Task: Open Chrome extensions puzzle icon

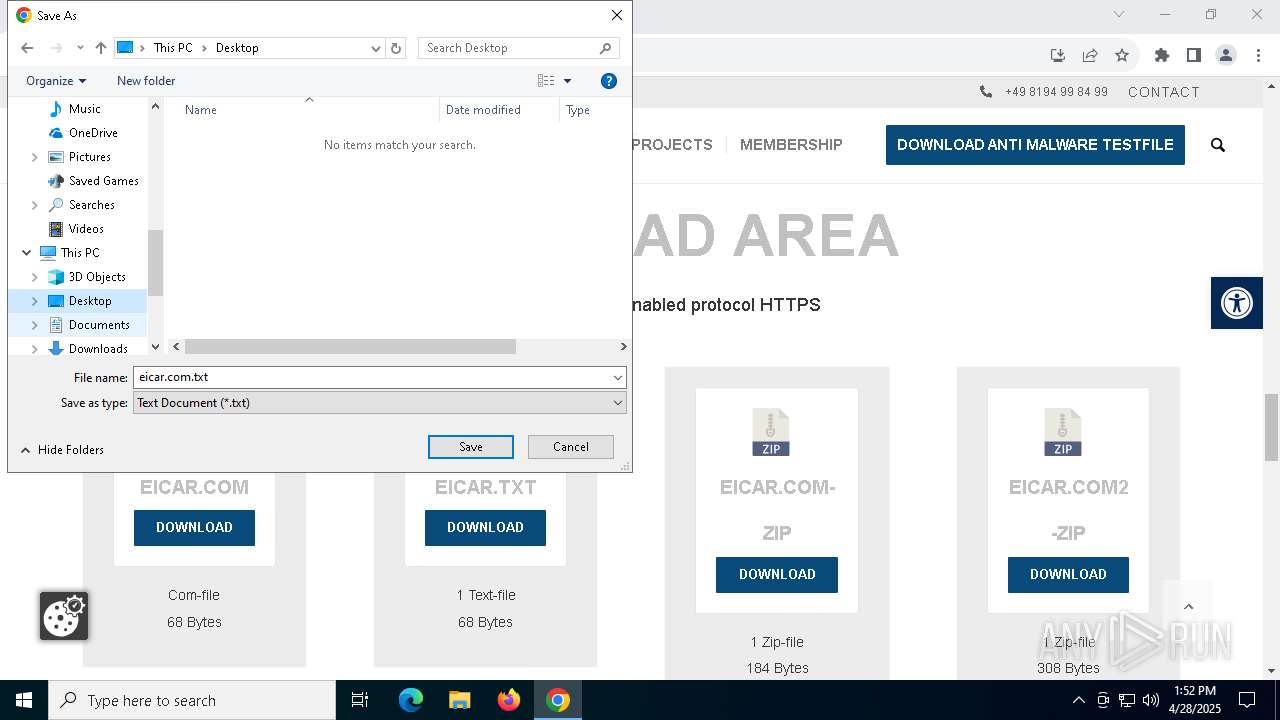Action: click(1161, 55)
